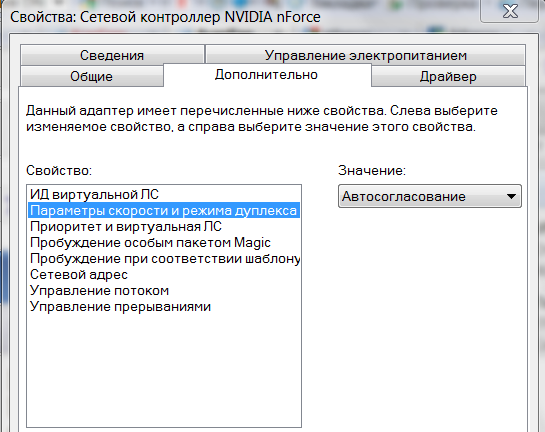Click the dropdown arrow beside Автосогласование

[x=511, y=196]
